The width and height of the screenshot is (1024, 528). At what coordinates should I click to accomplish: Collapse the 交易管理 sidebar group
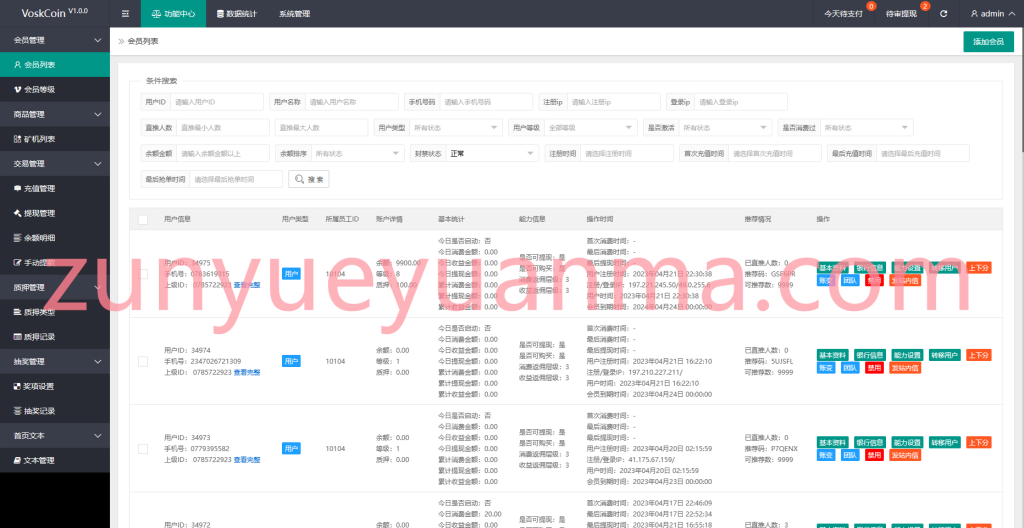[55, 163]
